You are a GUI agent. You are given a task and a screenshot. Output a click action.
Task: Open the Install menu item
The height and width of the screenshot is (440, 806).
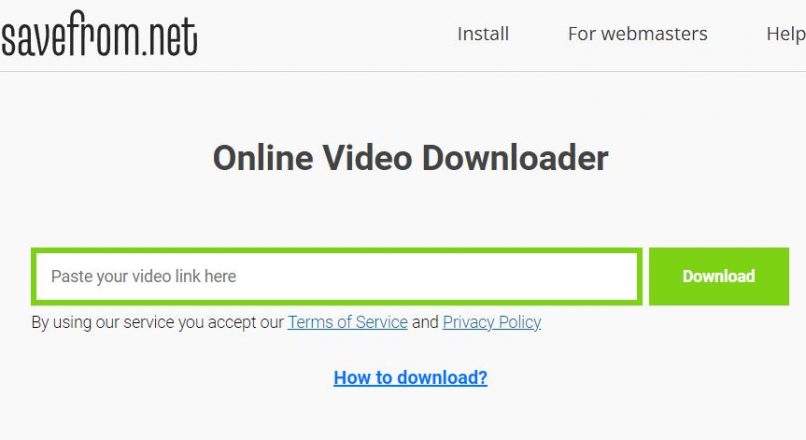click(483, 34)
